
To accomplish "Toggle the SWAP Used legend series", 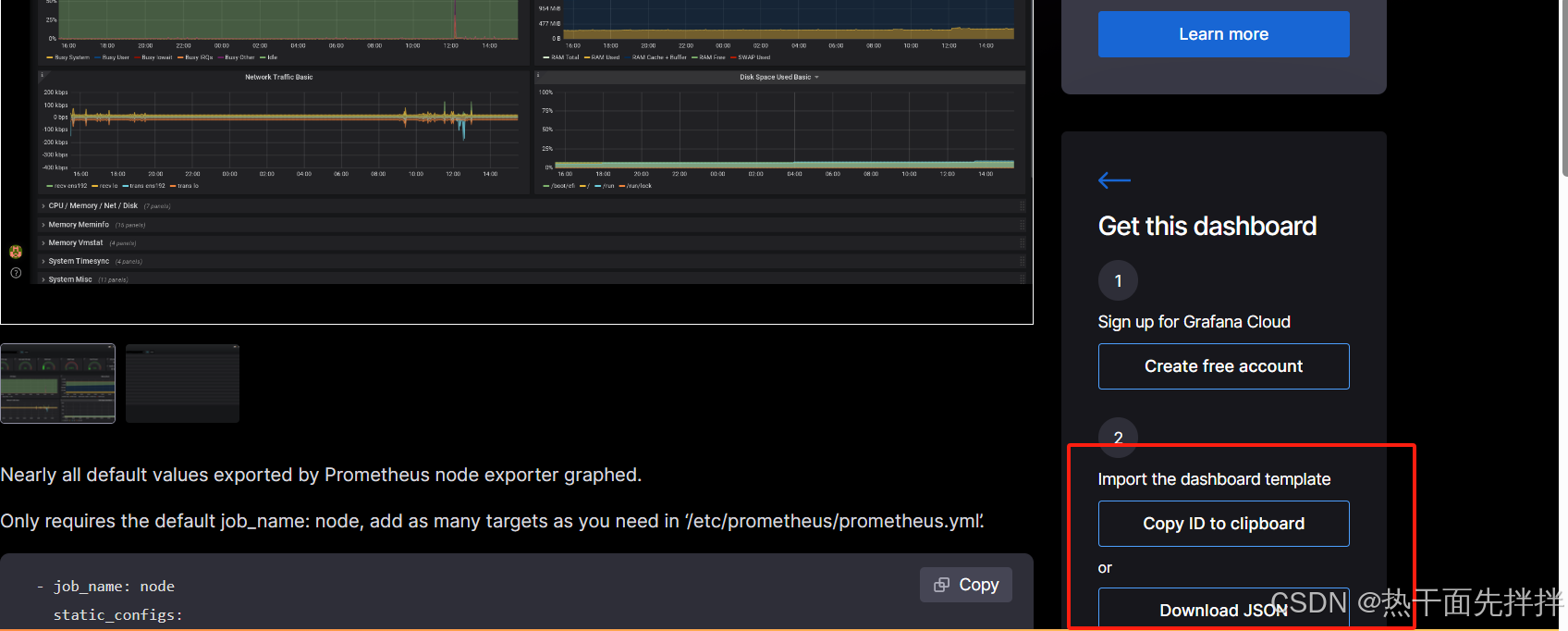I will tap(750, 57).
